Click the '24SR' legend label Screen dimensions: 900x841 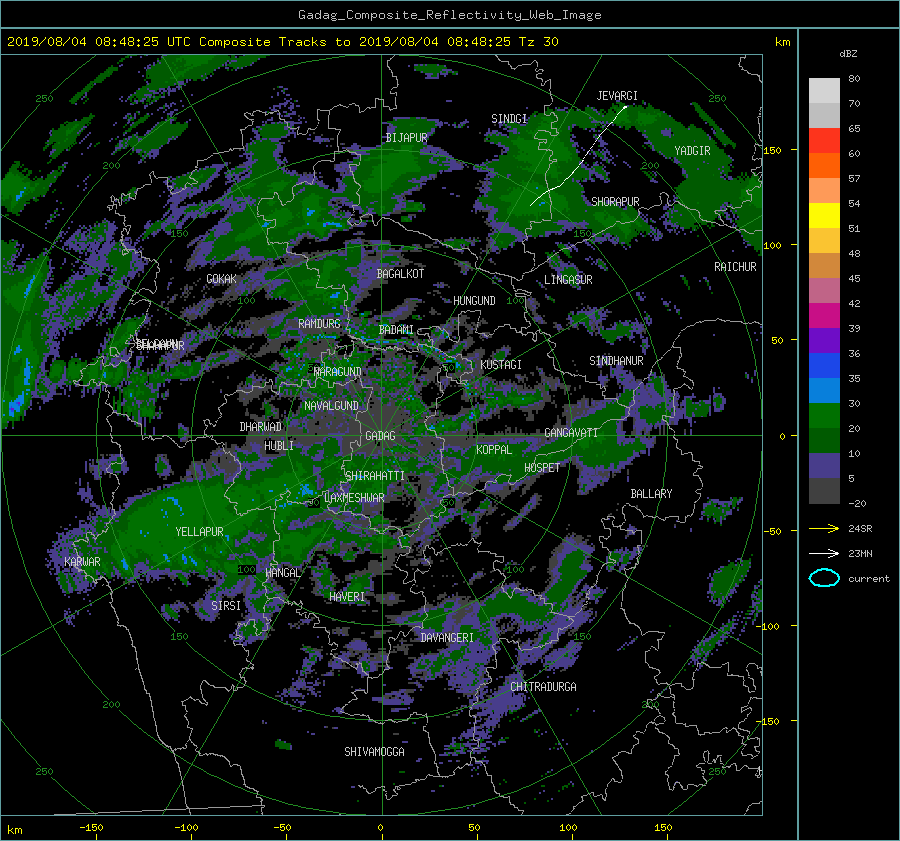pyautogui.click(x=860, y=528)
